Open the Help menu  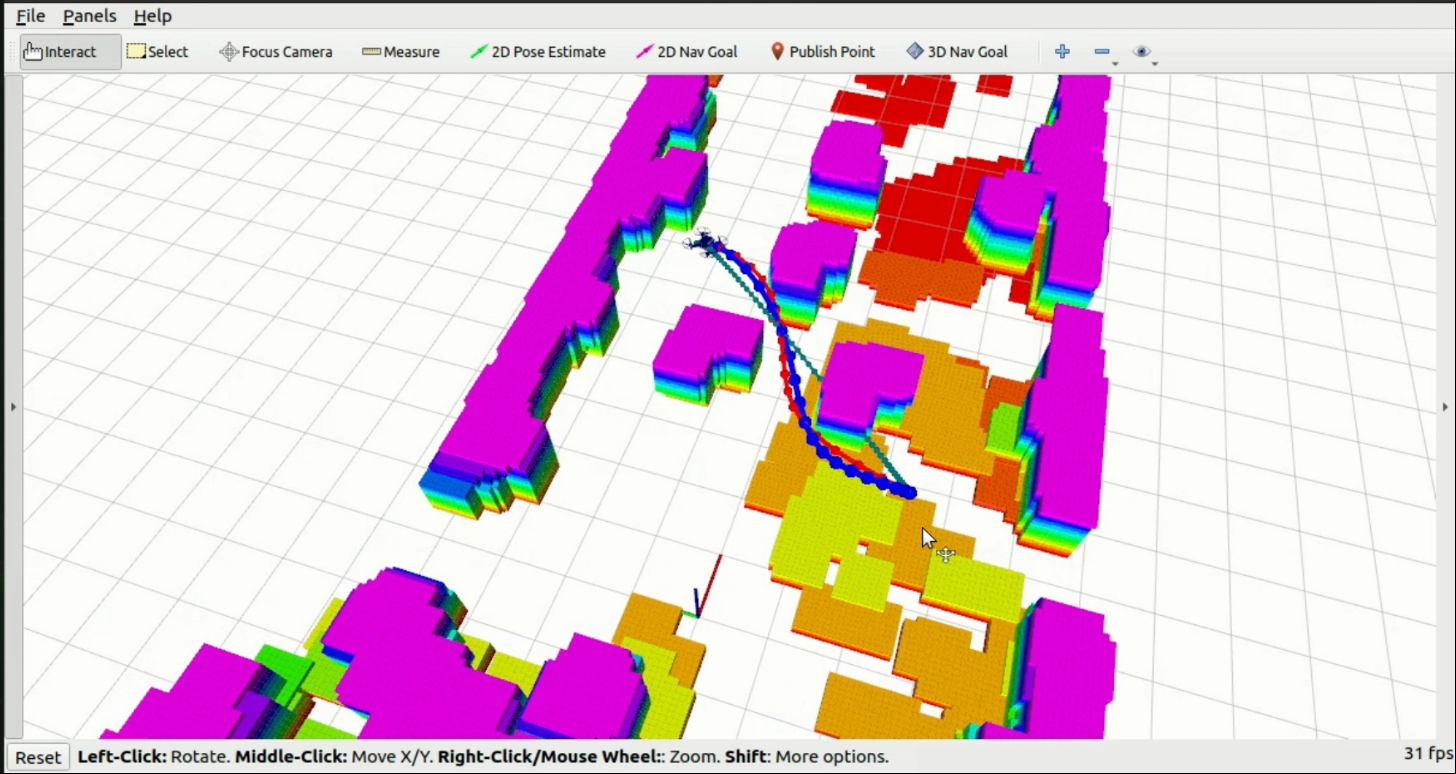point(152,16)
